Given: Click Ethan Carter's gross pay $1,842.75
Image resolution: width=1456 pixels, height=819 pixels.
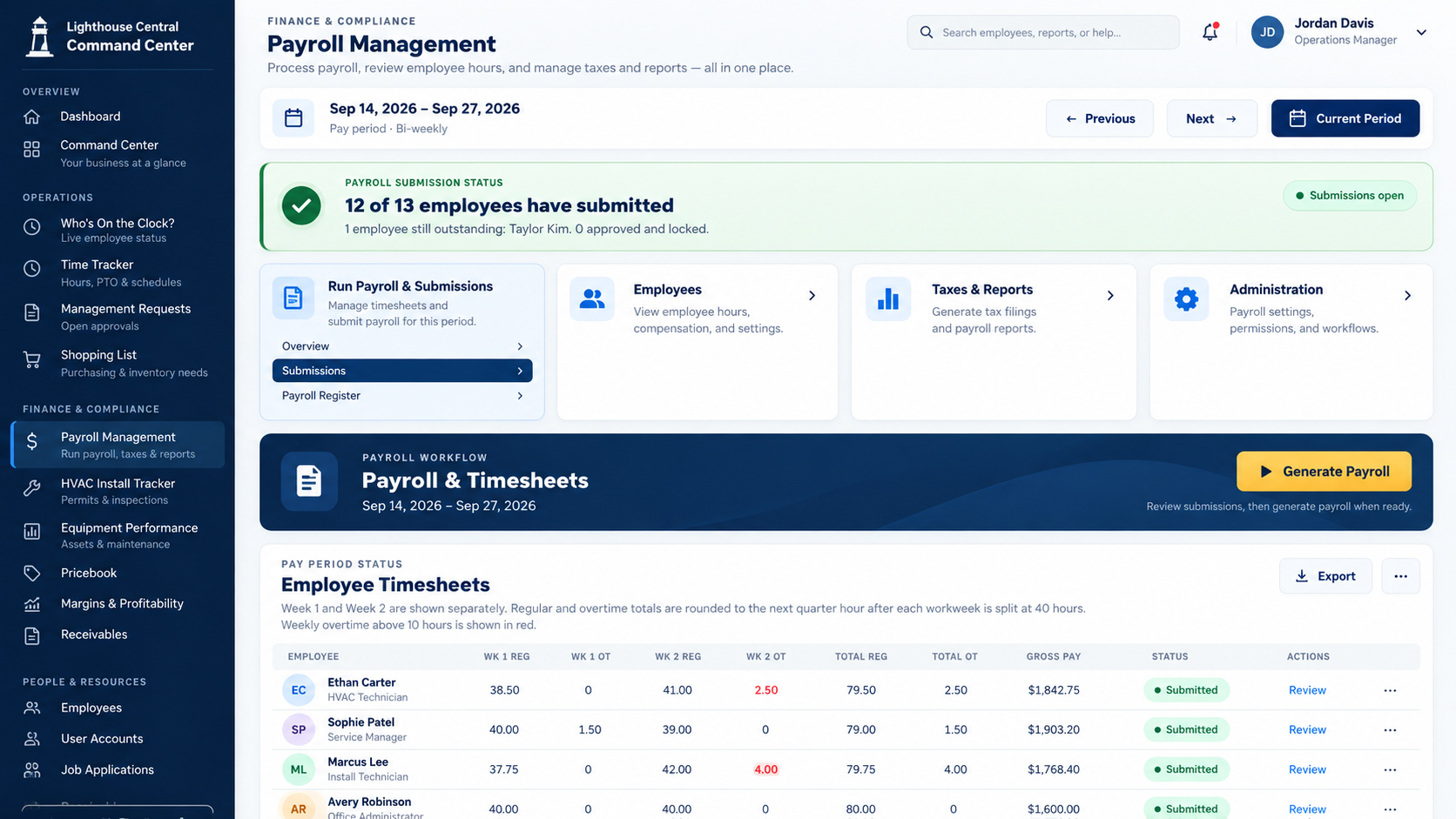Looking at the screenshot, I should point(1054,690).
